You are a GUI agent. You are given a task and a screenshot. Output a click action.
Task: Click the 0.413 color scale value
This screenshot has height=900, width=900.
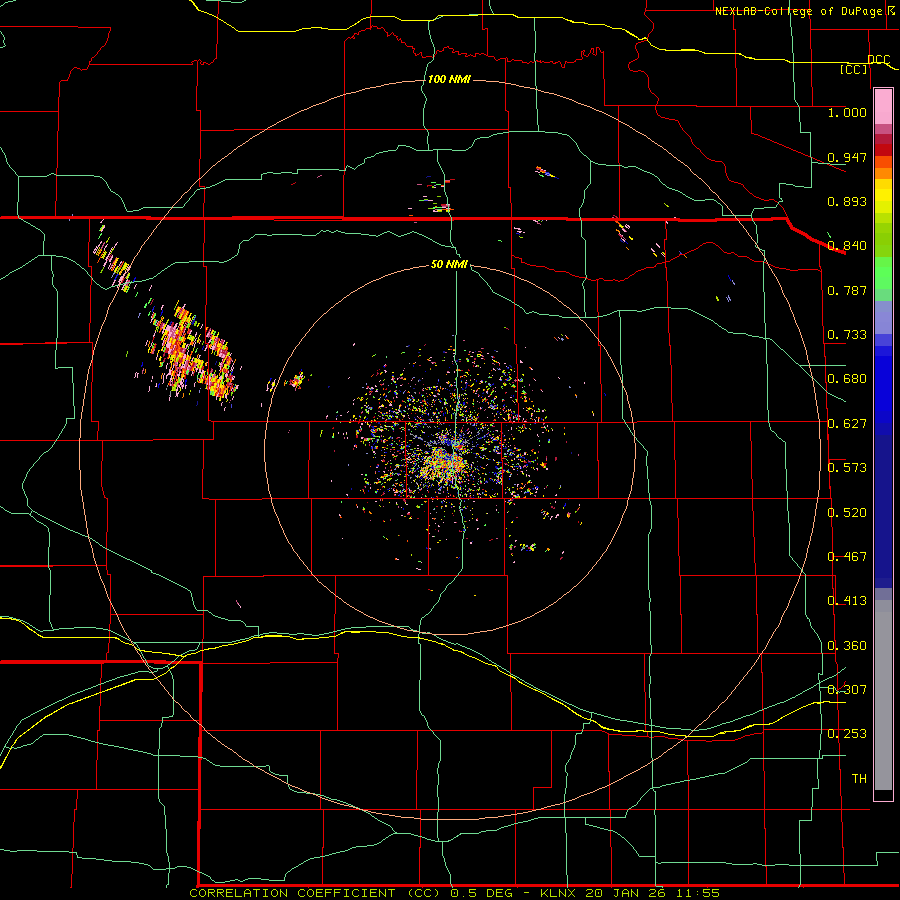click(x=847, y=601)
